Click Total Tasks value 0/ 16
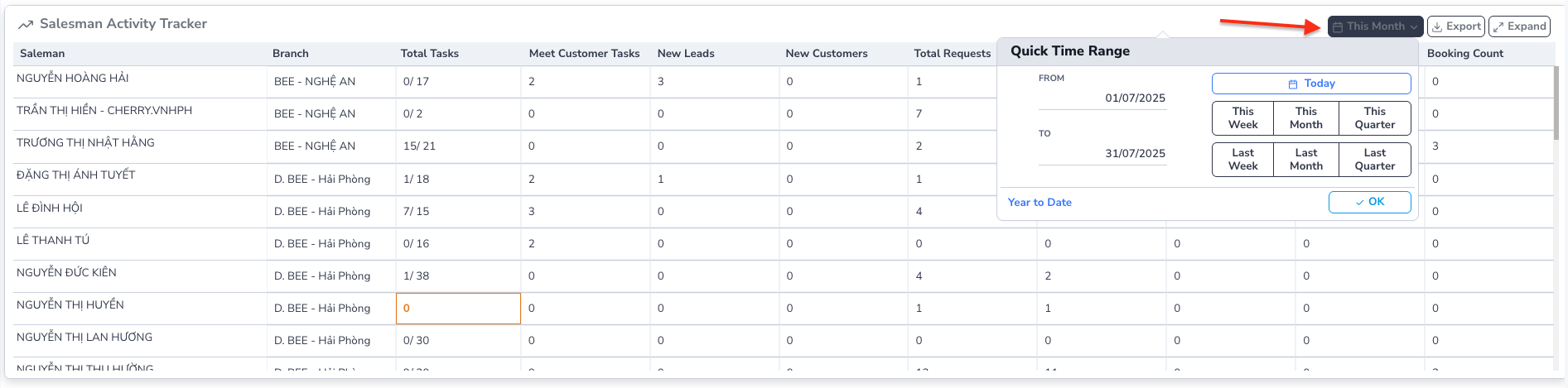Screen dimensions: 1568x388 pyautogui.click(x=417, y=244)
